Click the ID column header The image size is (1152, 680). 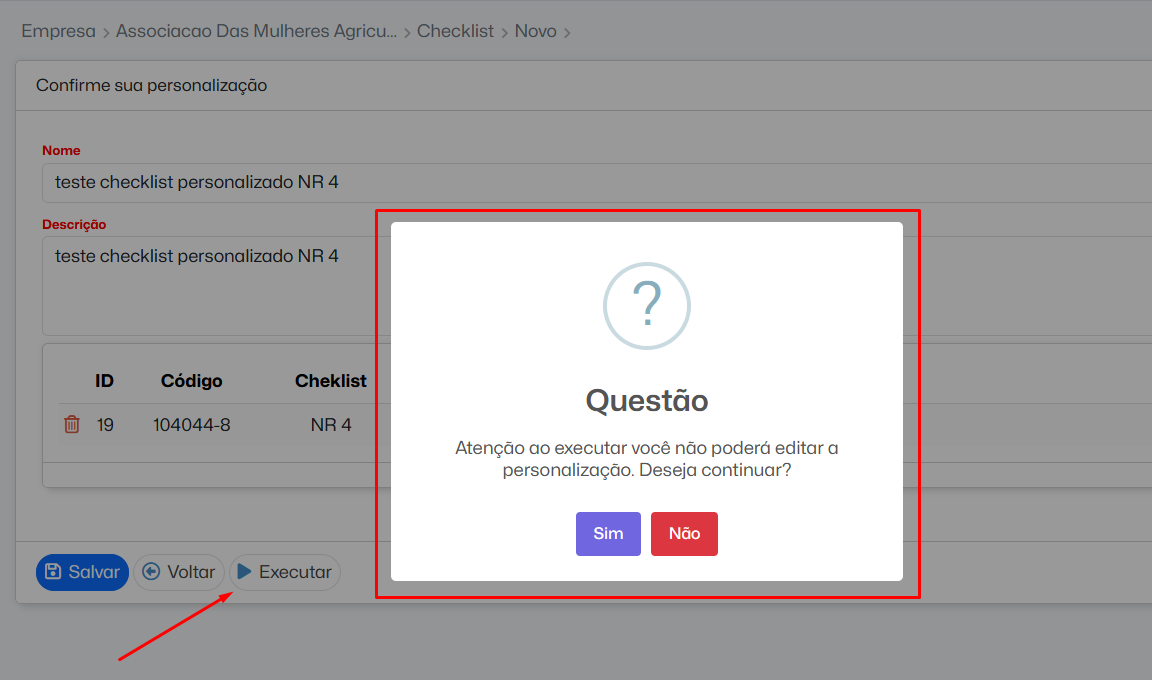coord(104,381)
